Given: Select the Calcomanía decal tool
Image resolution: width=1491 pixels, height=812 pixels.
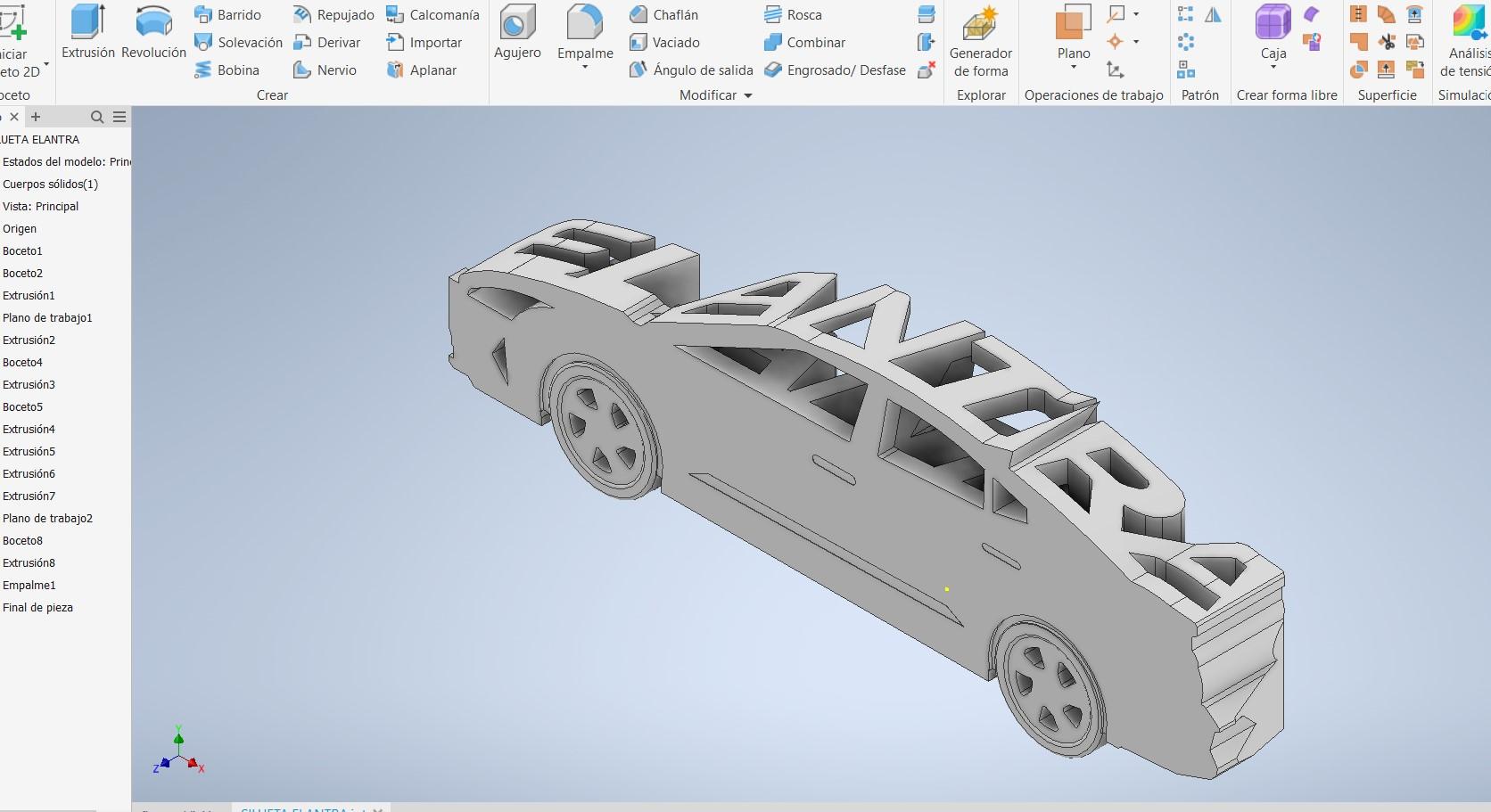Looking at the screenshot, I should (x=432, y=15).
